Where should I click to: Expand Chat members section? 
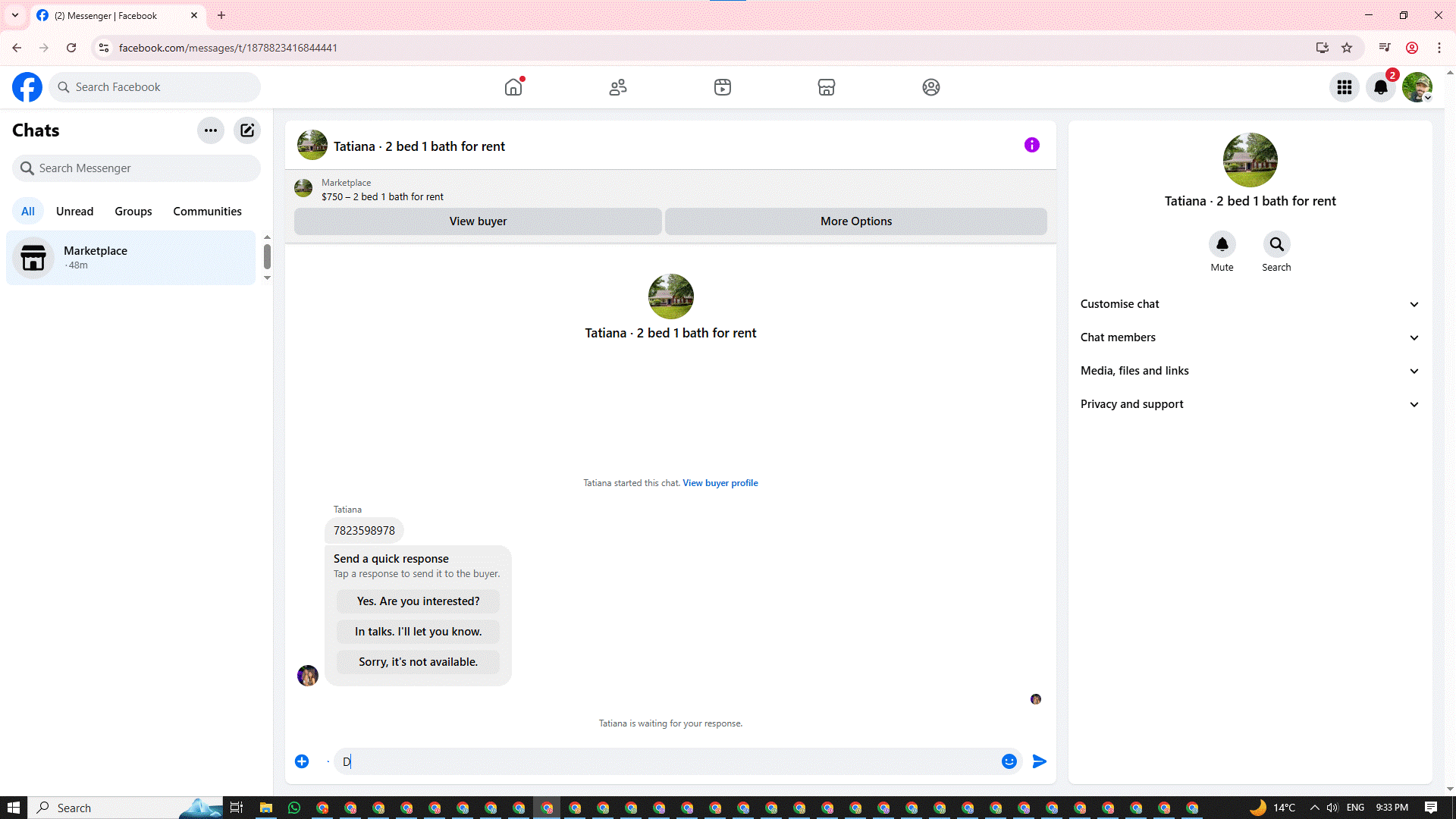[1250, 337]
